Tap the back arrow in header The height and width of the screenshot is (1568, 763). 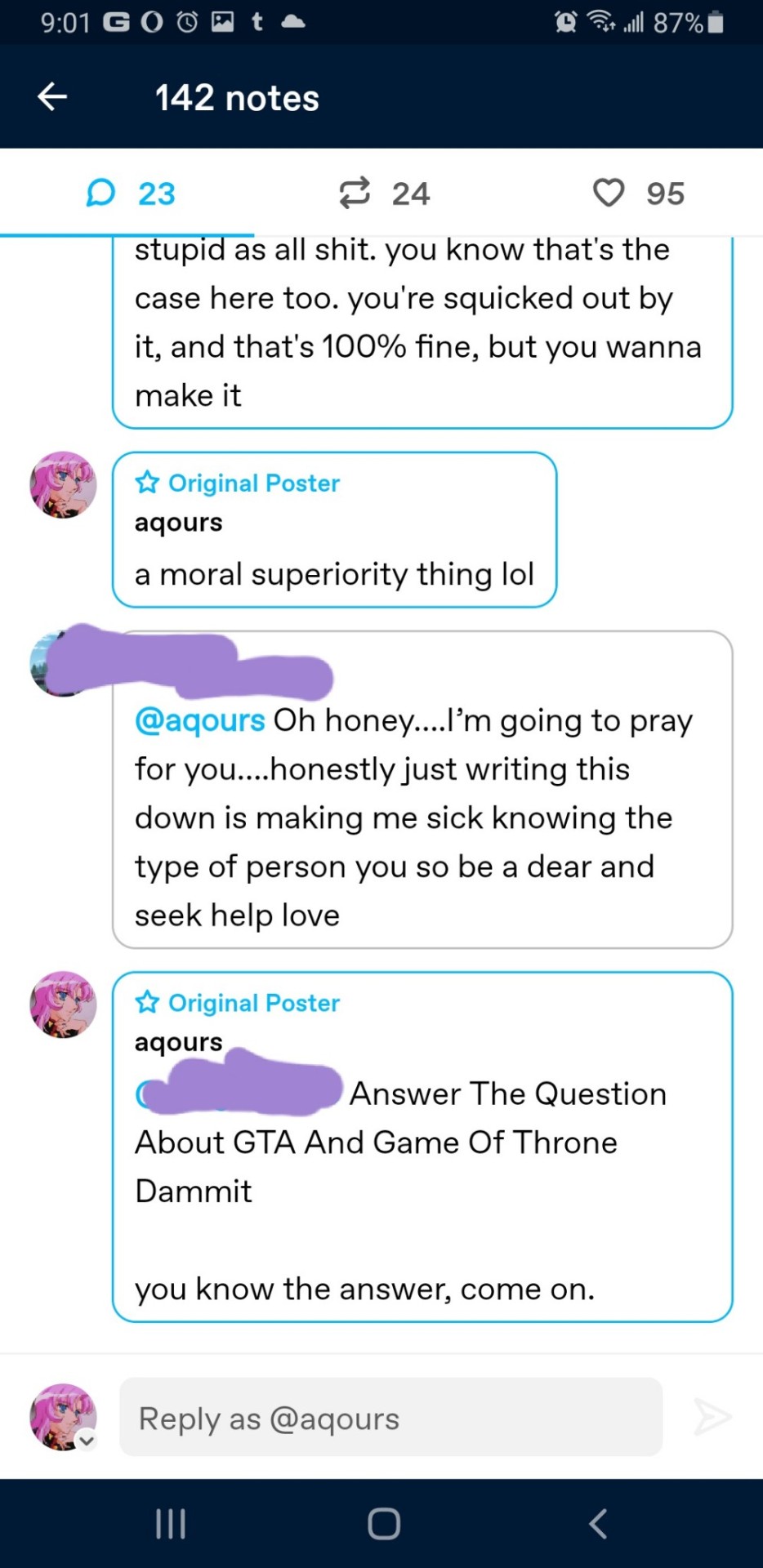coord(52,97)
